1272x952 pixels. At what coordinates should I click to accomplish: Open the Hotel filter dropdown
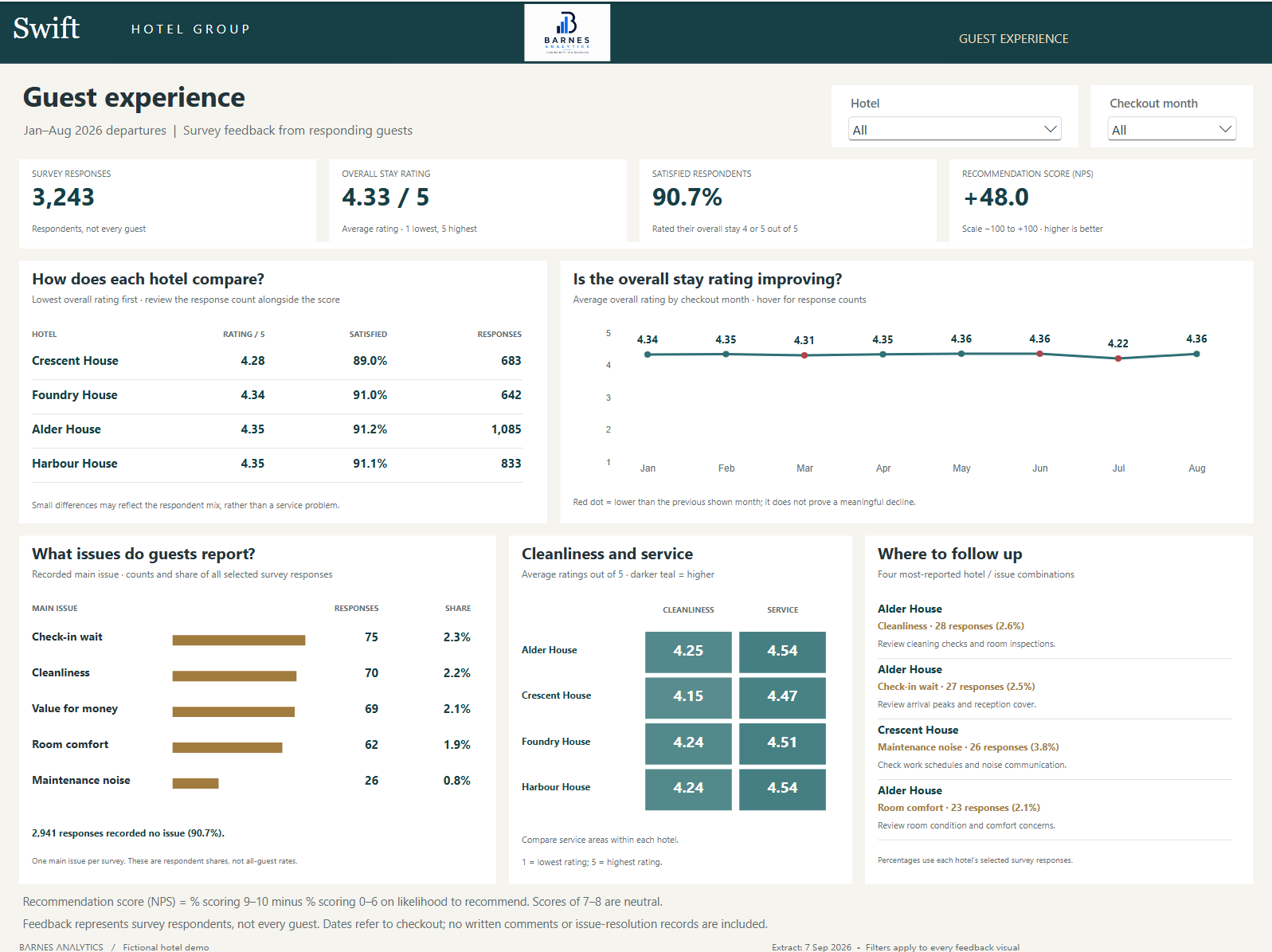tap(954, 129)
